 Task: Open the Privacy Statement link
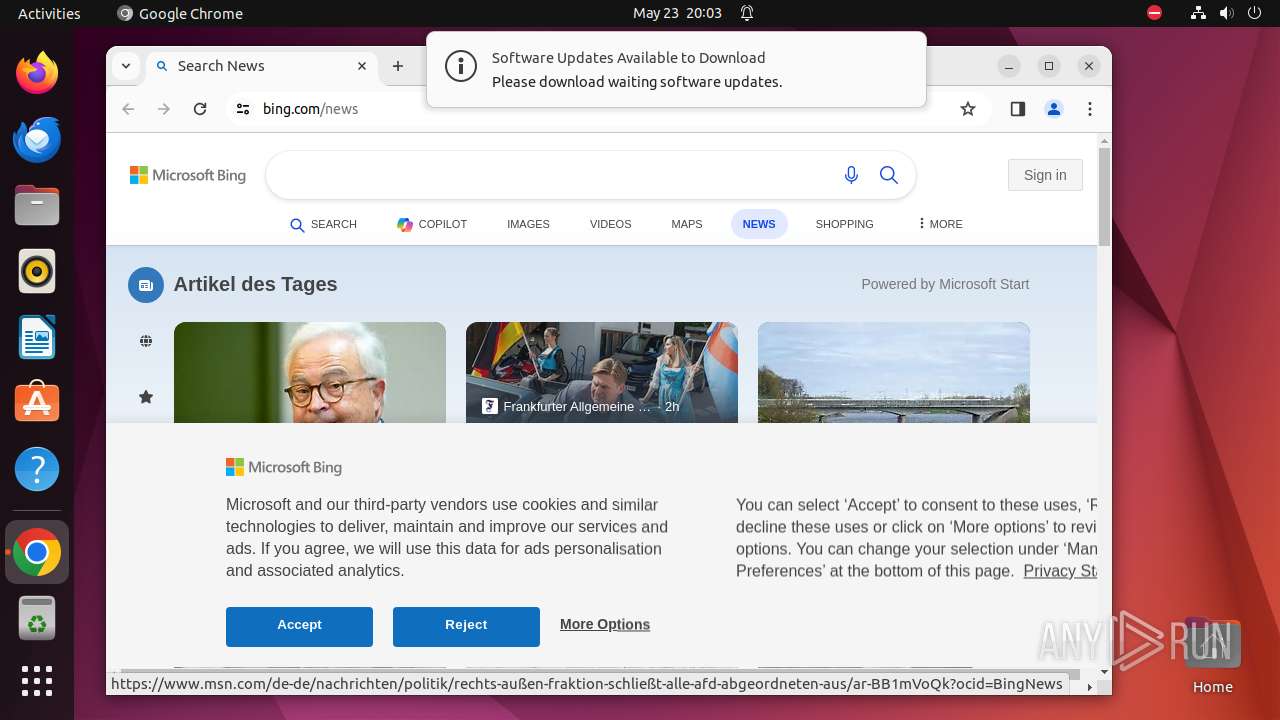click(x=1060, y=571)
